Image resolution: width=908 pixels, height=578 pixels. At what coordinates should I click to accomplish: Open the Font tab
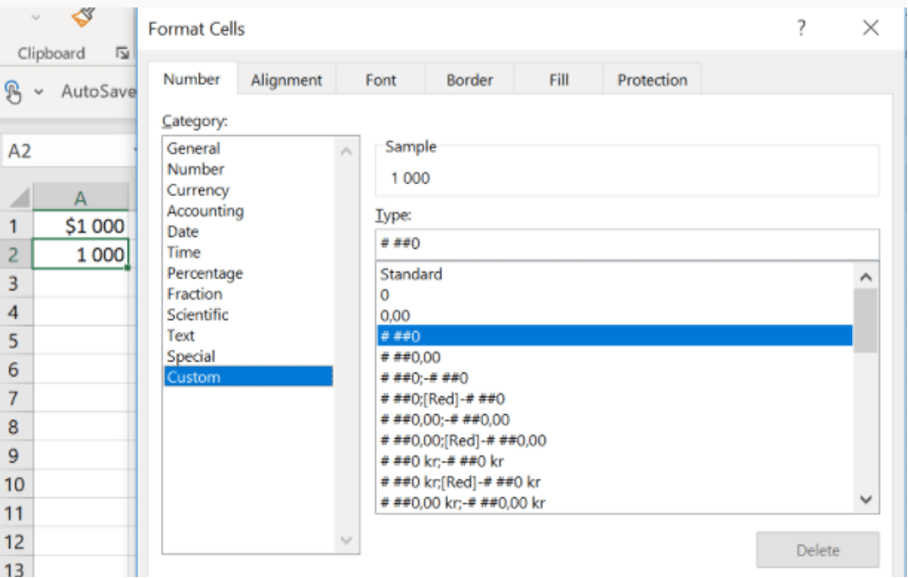click(x=380, y=80)
